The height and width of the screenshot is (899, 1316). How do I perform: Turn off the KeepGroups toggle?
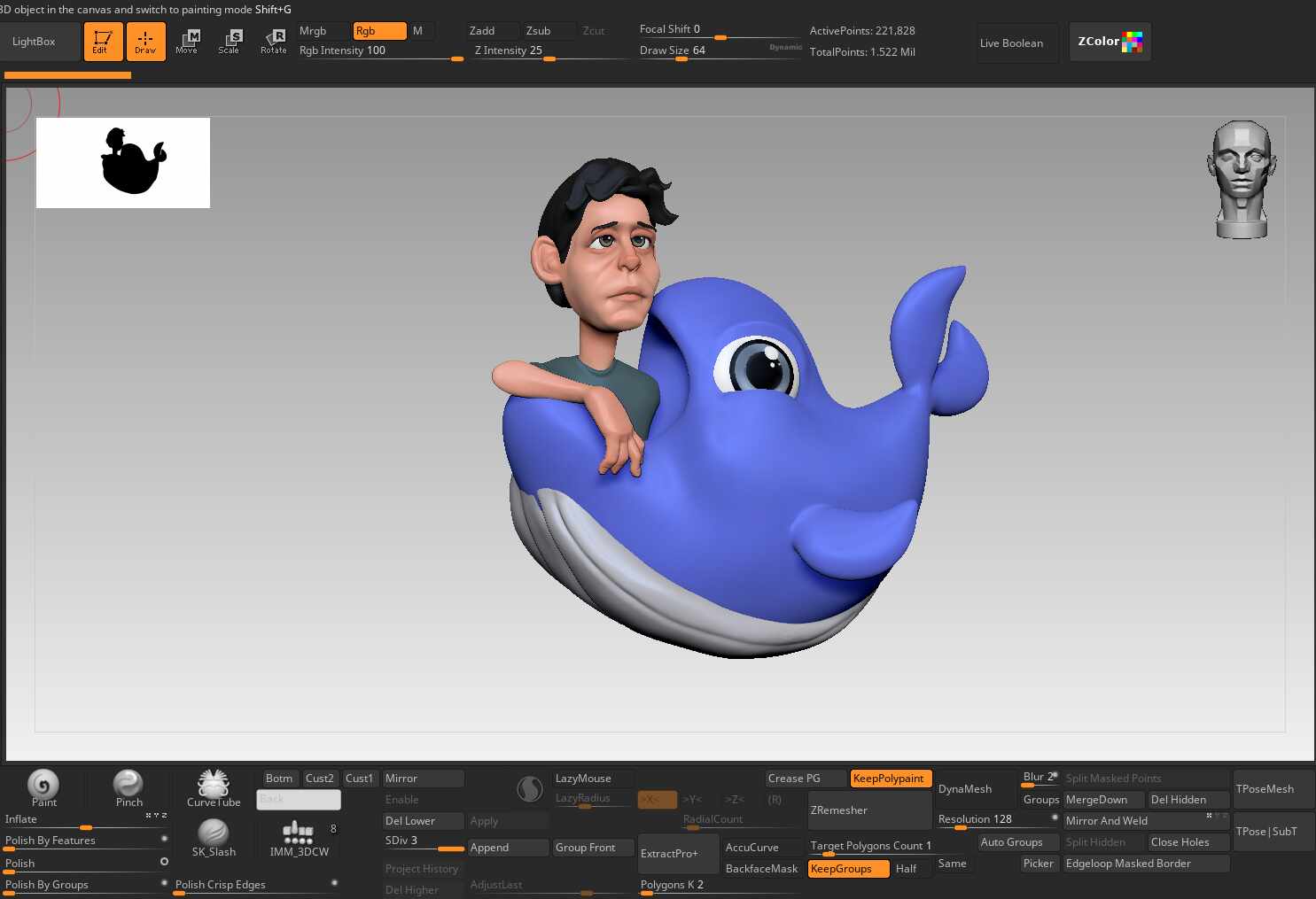[x=847, y=869]
